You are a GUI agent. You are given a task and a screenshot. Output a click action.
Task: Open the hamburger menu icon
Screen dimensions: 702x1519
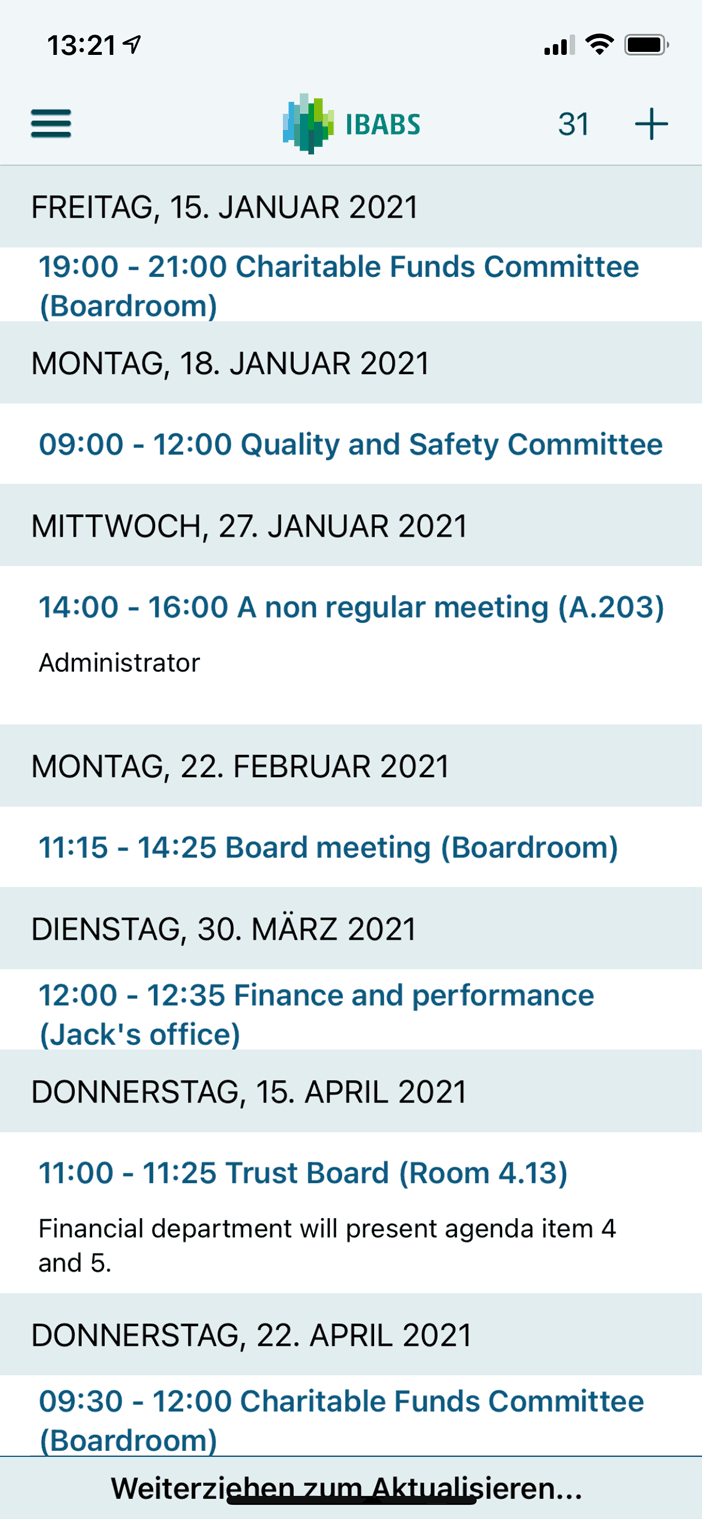(x=51, y=124)
